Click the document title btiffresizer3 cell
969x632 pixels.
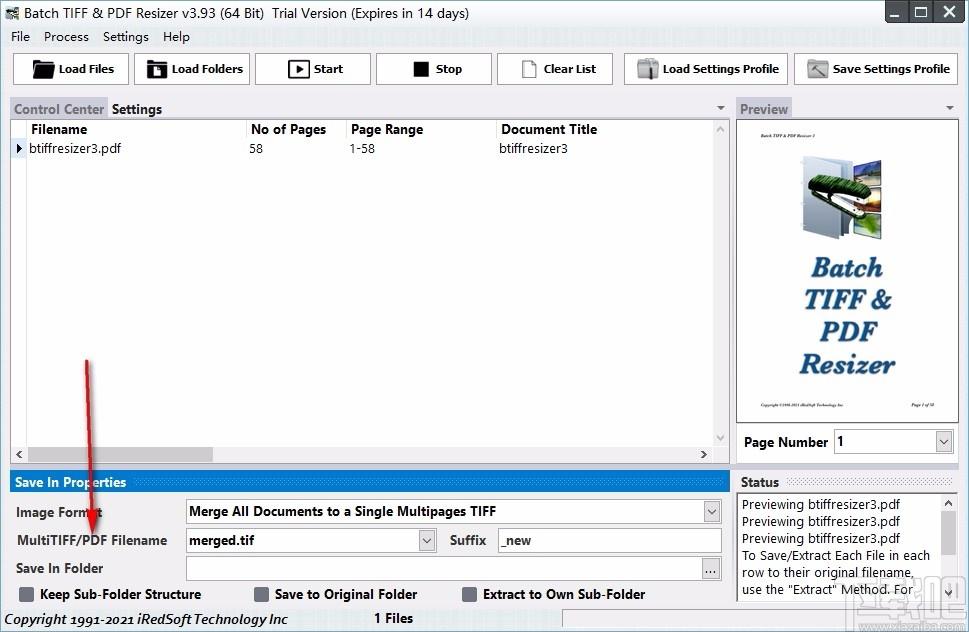point(533,148)
